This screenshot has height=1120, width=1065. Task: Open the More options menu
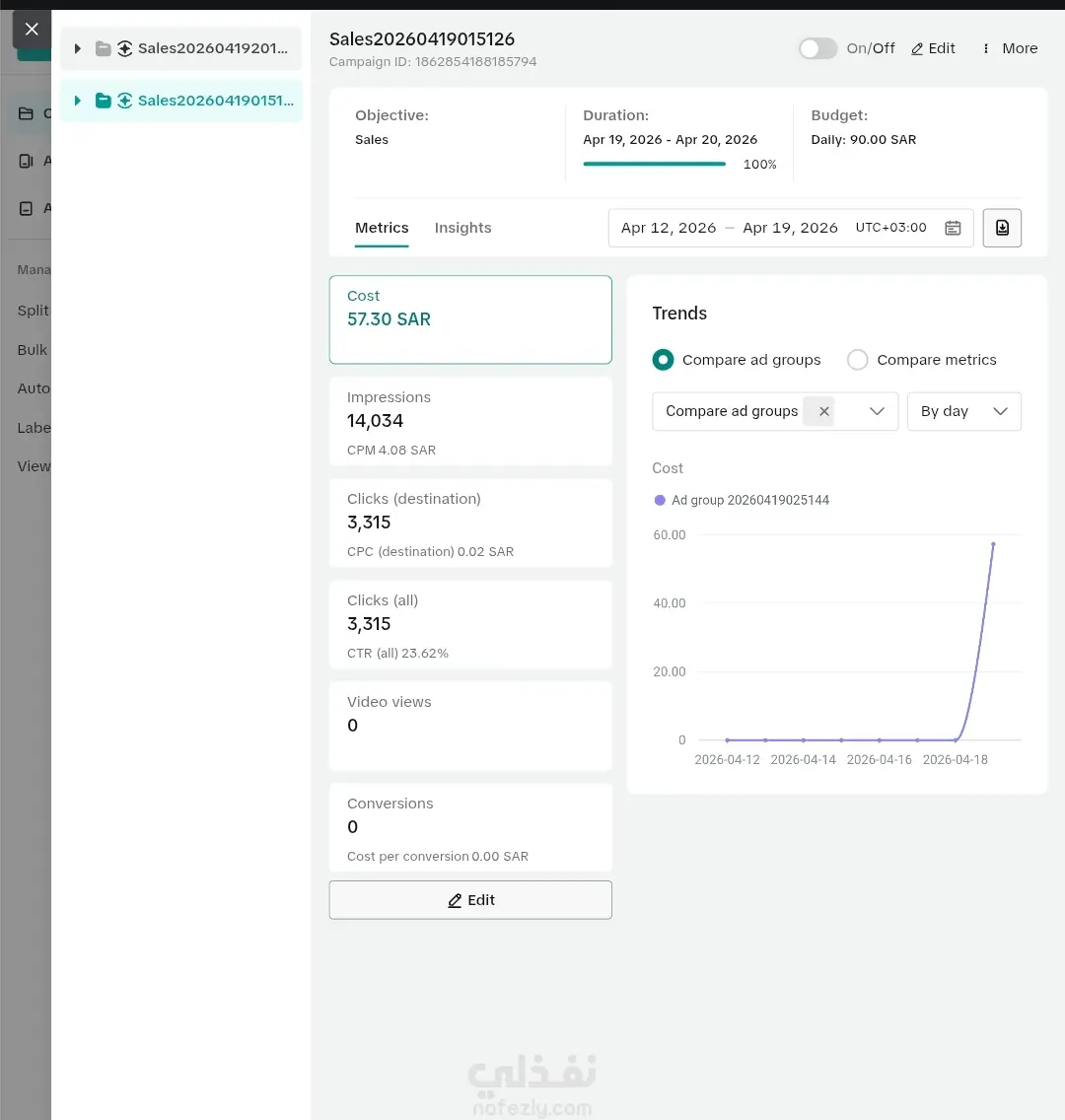pos(1010,48)
